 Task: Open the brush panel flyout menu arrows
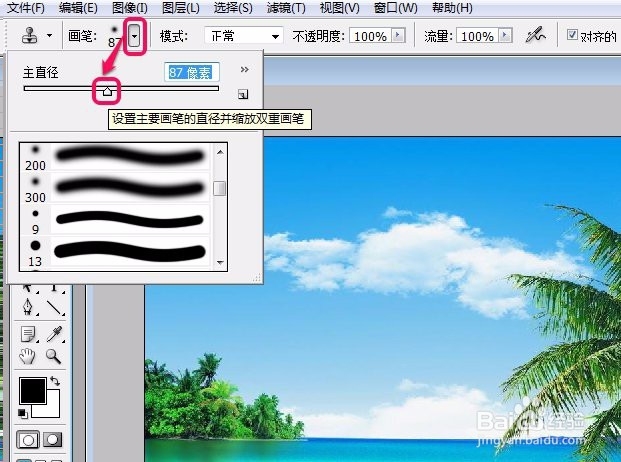tap(244, 70)
